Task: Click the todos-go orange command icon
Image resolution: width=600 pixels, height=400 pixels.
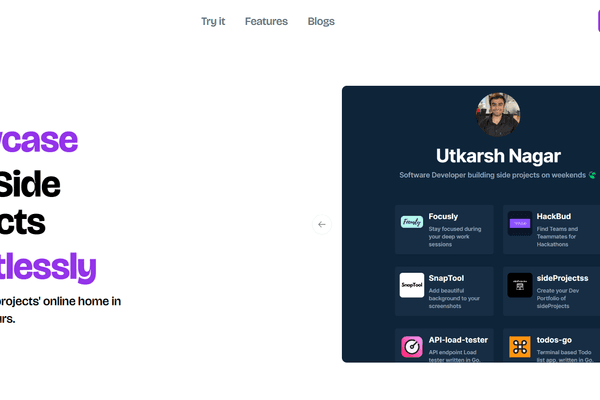Action: pos(520,347)
